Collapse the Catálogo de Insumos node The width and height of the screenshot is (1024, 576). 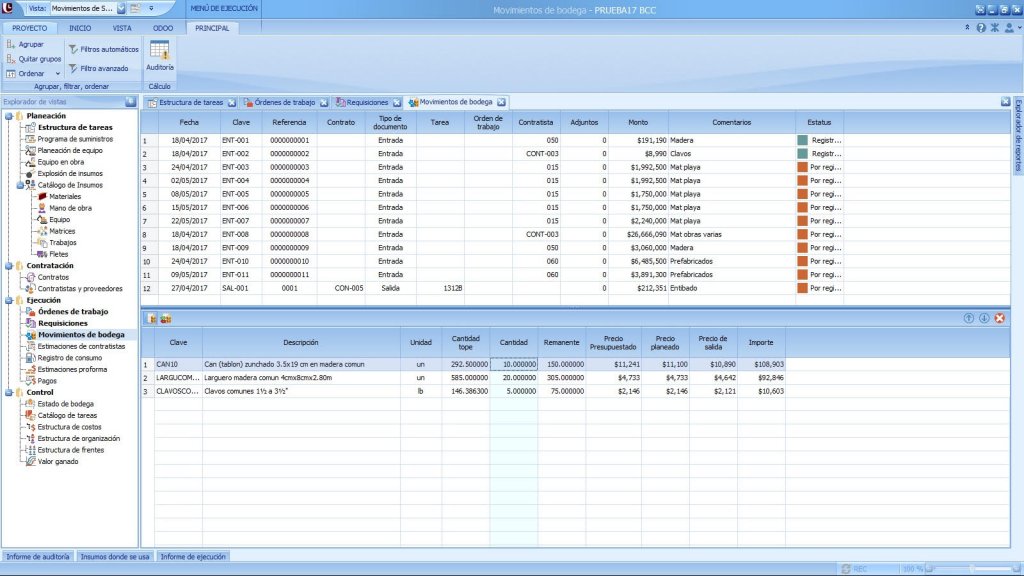pos(20,185)
